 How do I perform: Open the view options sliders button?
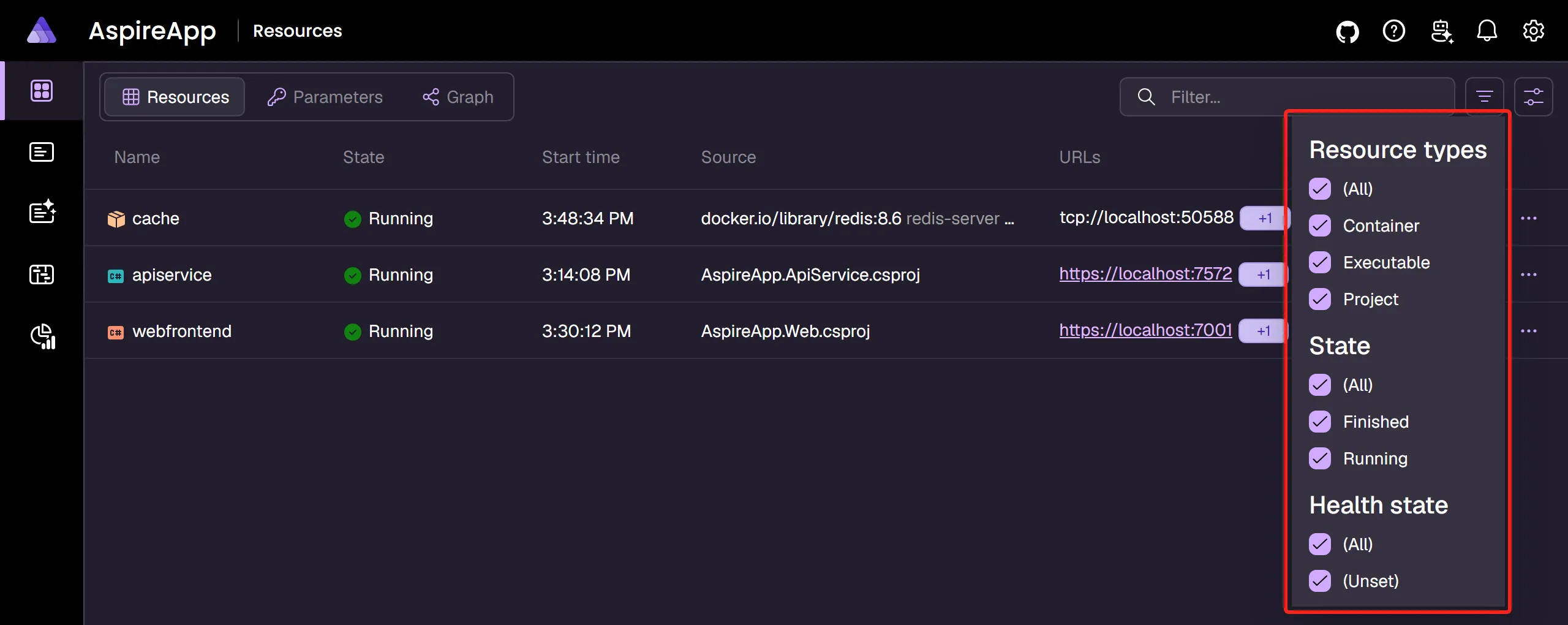[1534, 97]
